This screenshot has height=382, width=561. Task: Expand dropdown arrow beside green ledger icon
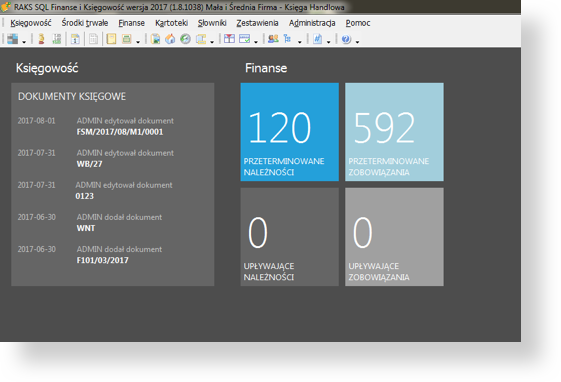click(x=138, y=42)
